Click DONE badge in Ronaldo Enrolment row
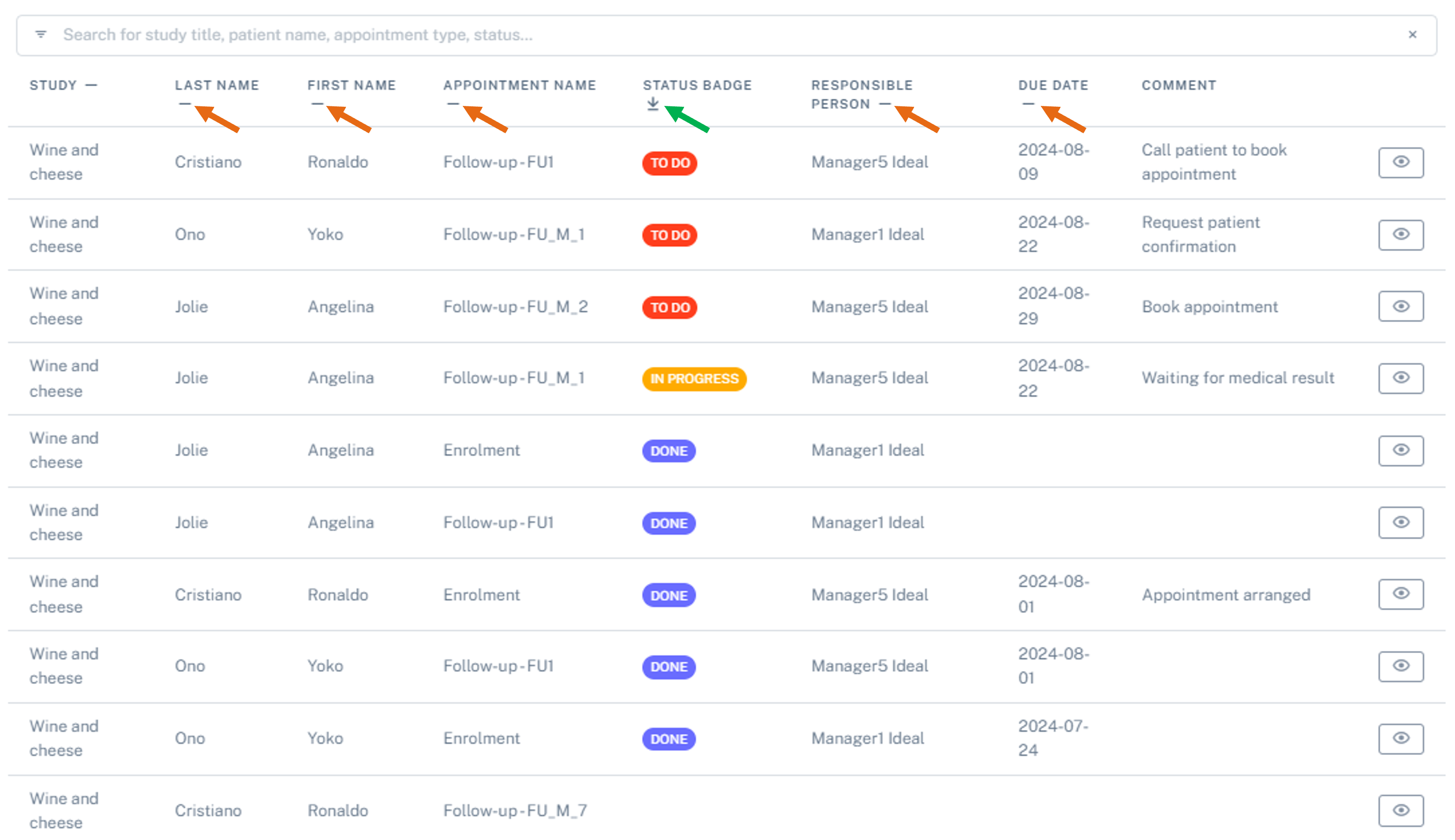This screenshot has width=1455, height=840. click(669, 595)
